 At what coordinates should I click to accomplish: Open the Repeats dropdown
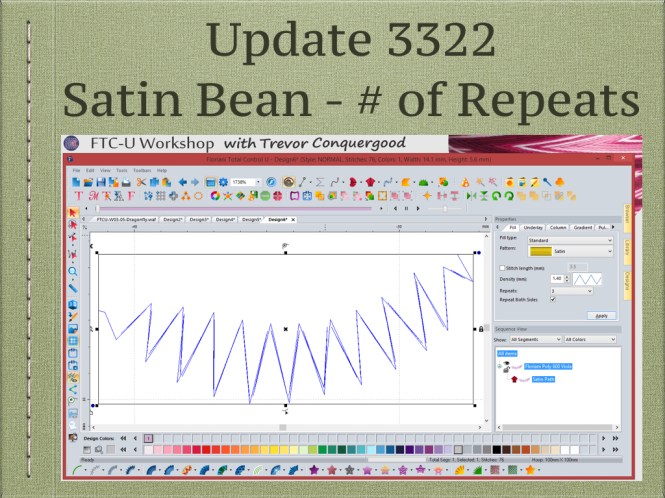570,290
